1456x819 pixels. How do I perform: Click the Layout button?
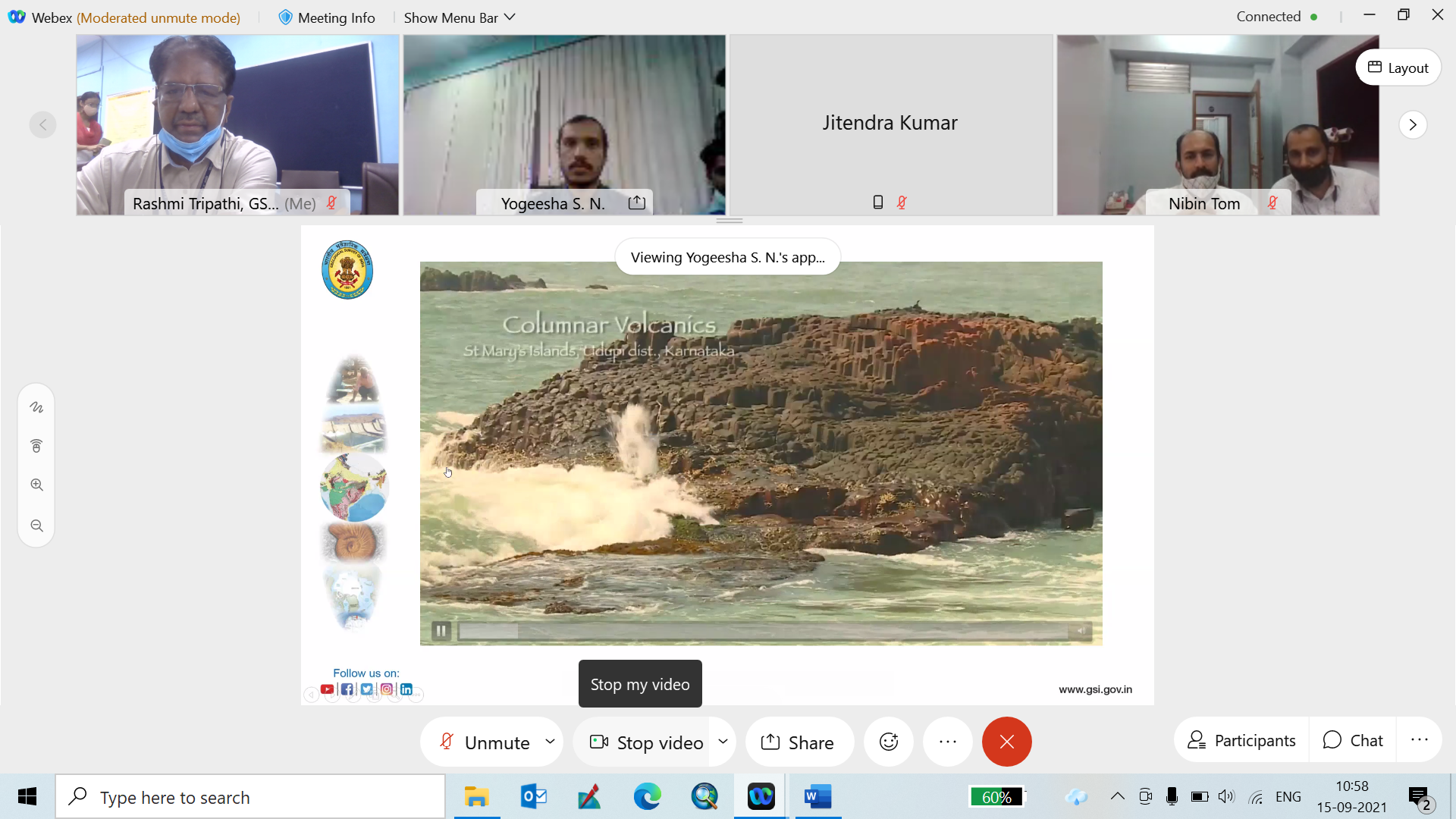pos(1398,67)
